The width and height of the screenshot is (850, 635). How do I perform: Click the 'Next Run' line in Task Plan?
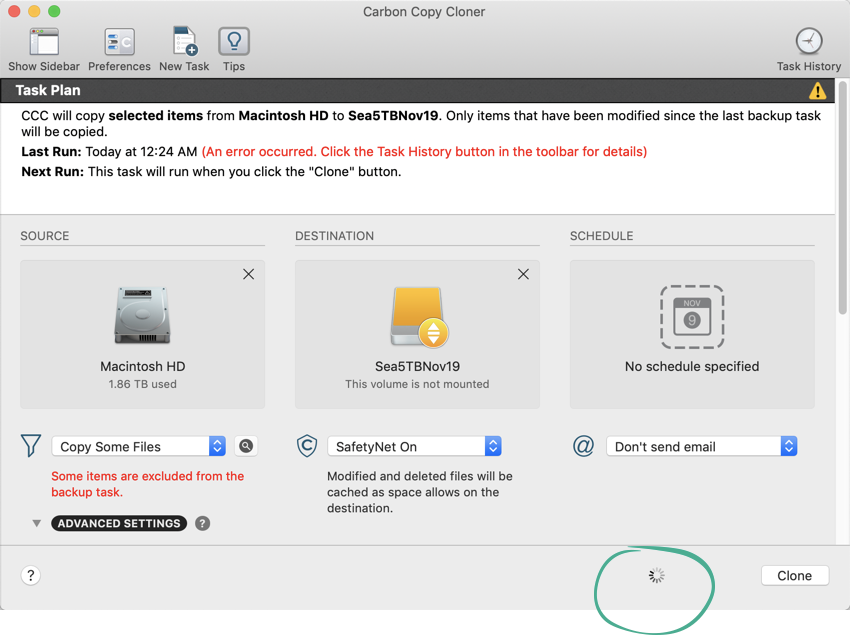point(211,172)
